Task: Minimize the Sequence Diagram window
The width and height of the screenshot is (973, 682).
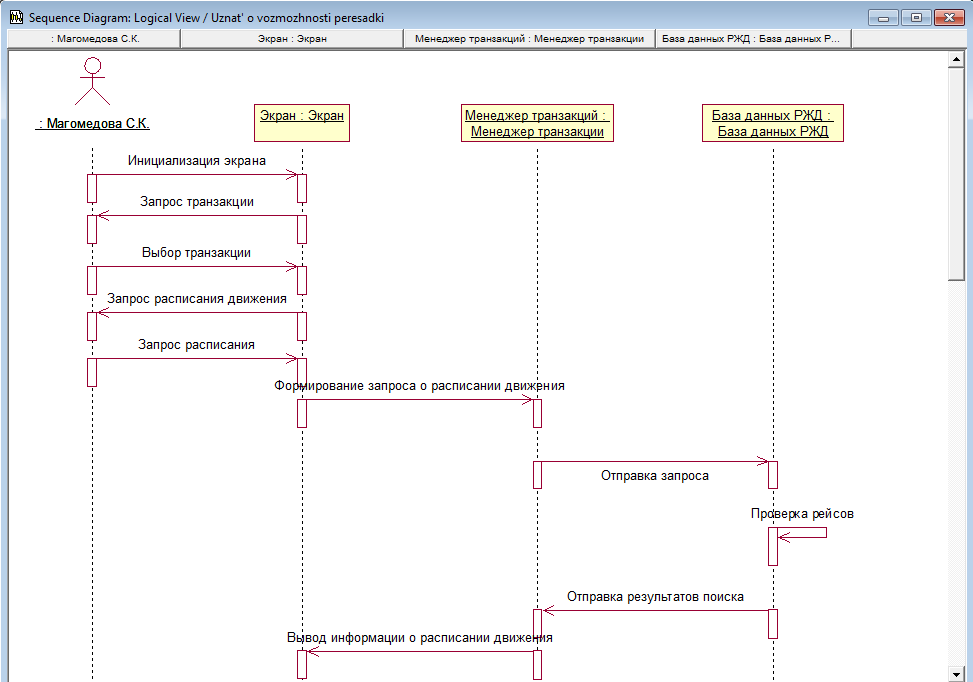Action: 883,17
